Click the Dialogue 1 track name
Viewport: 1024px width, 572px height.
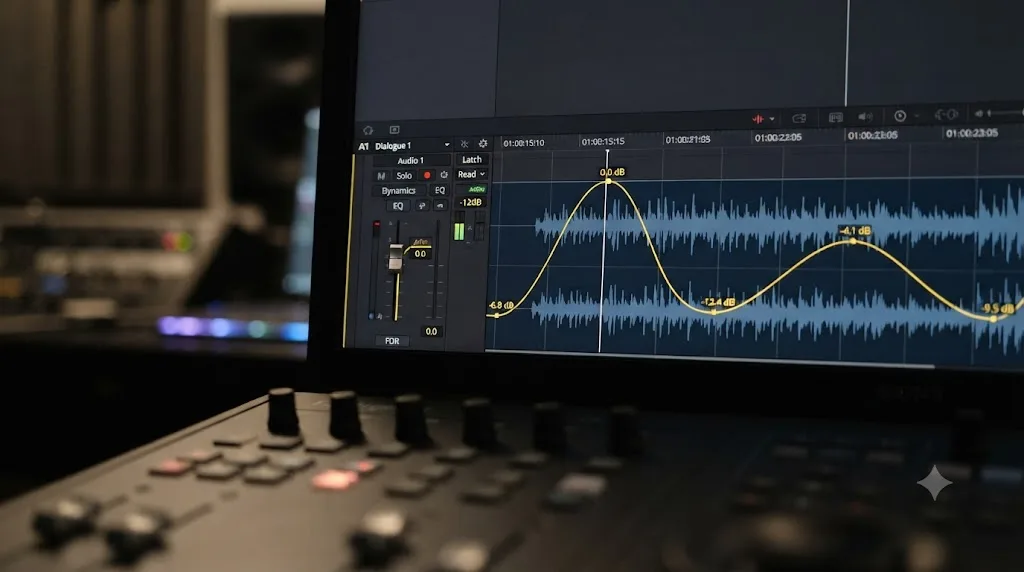pyautogui.click(x=393, y=146)
